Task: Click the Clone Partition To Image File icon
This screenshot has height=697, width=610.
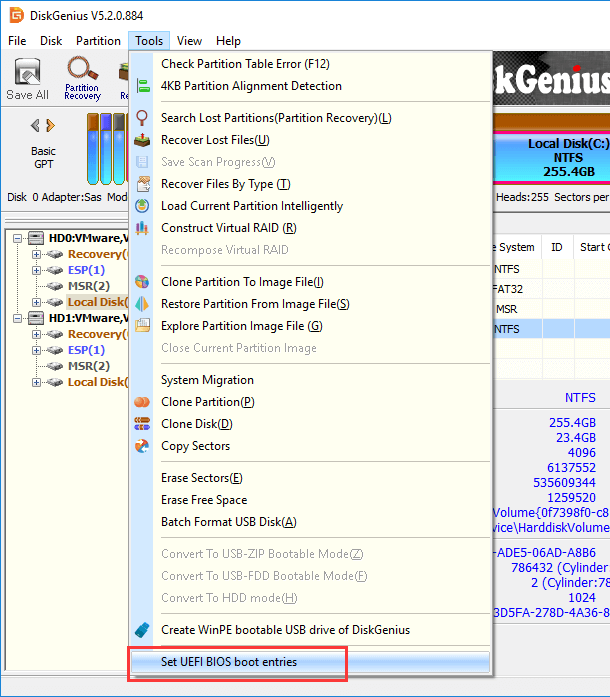Action: (x=143, y=282)
